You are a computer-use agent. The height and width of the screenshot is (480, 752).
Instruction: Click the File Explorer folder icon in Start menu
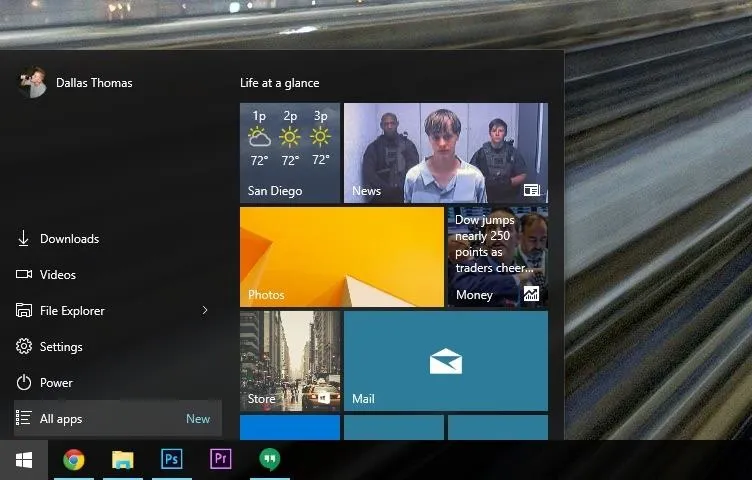tap(24, 310)
